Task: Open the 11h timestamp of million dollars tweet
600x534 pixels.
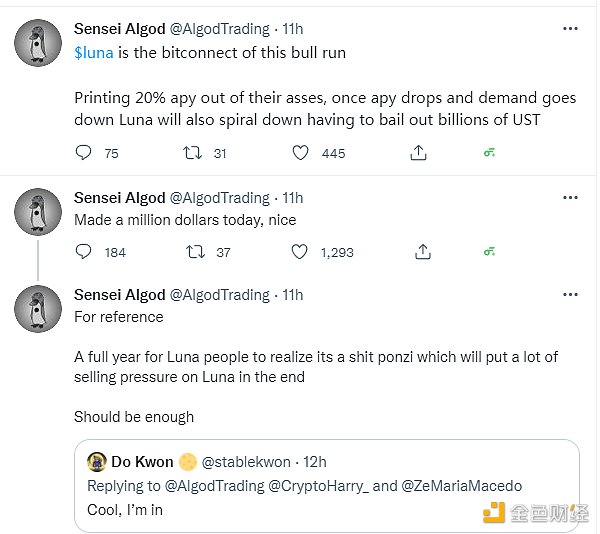Action: [x=293, y=198]
